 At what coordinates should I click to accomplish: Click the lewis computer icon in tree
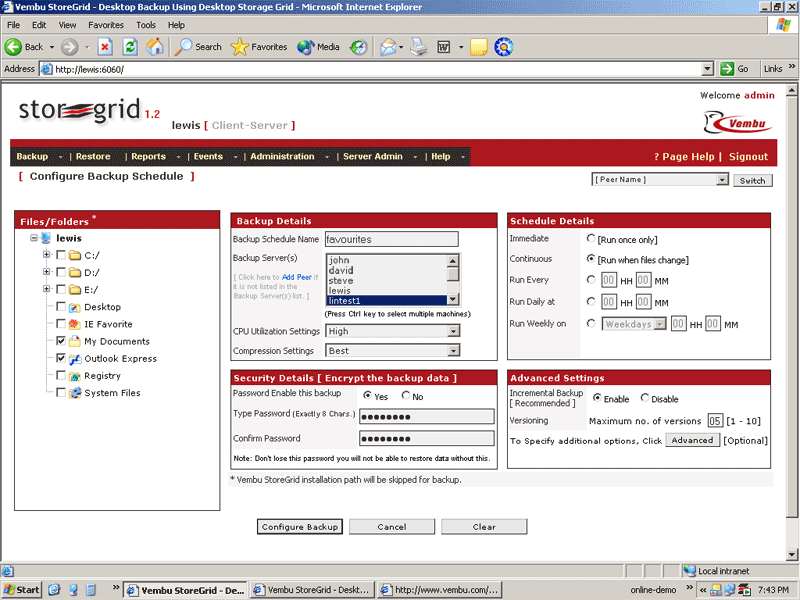click(46, 238)
